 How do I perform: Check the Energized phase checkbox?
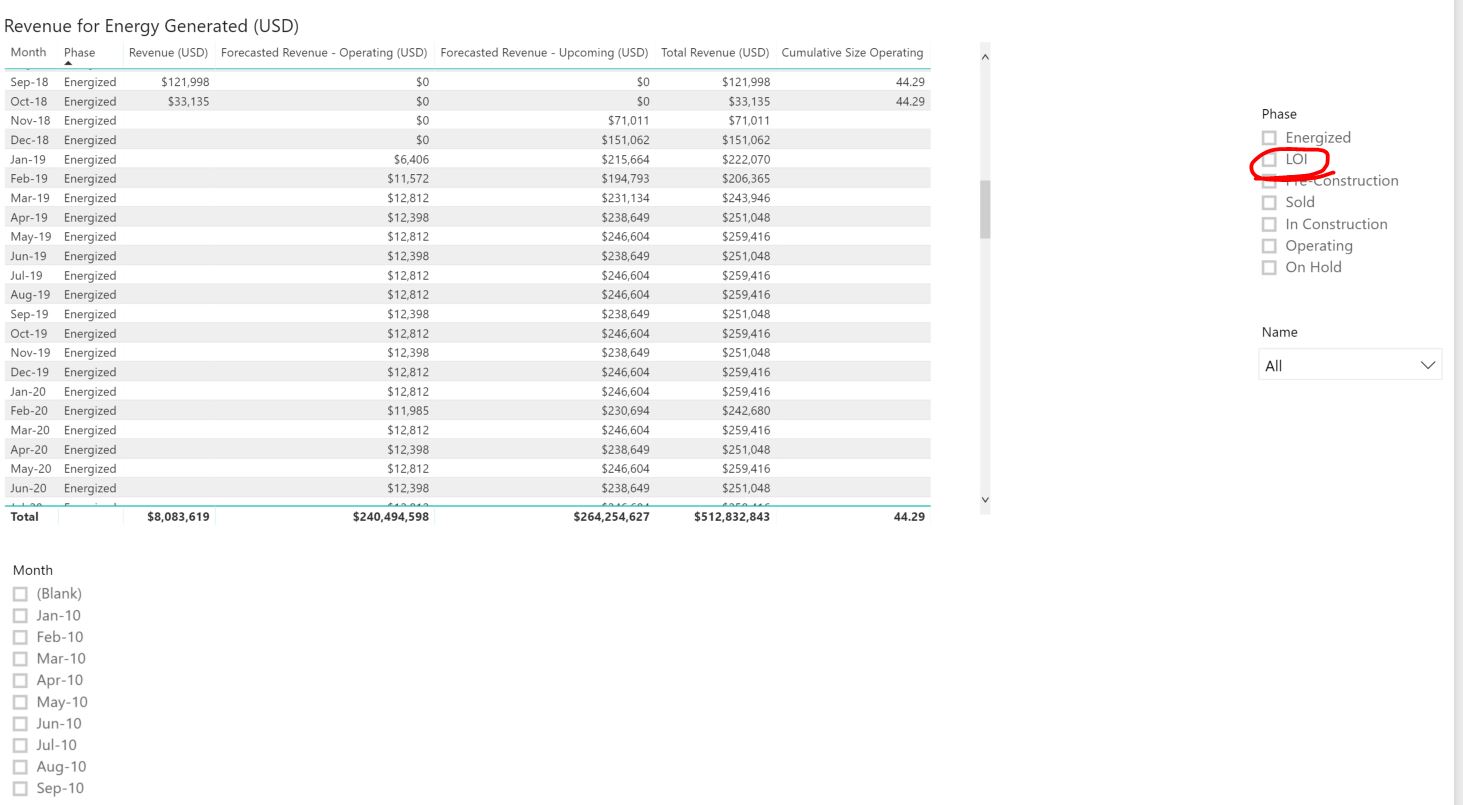pyautogui.click(x=1269, y=138)
